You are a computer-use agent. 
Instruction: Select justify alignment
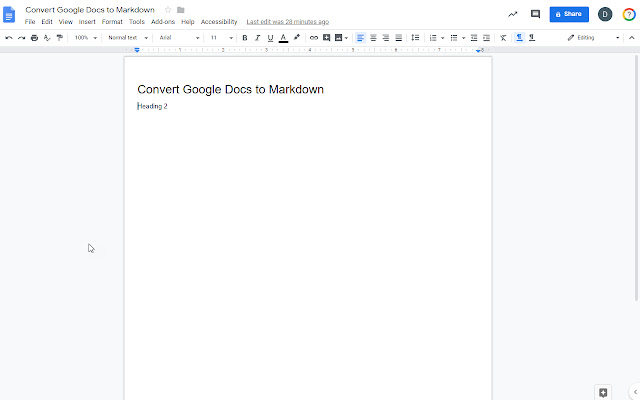[399, 38]
